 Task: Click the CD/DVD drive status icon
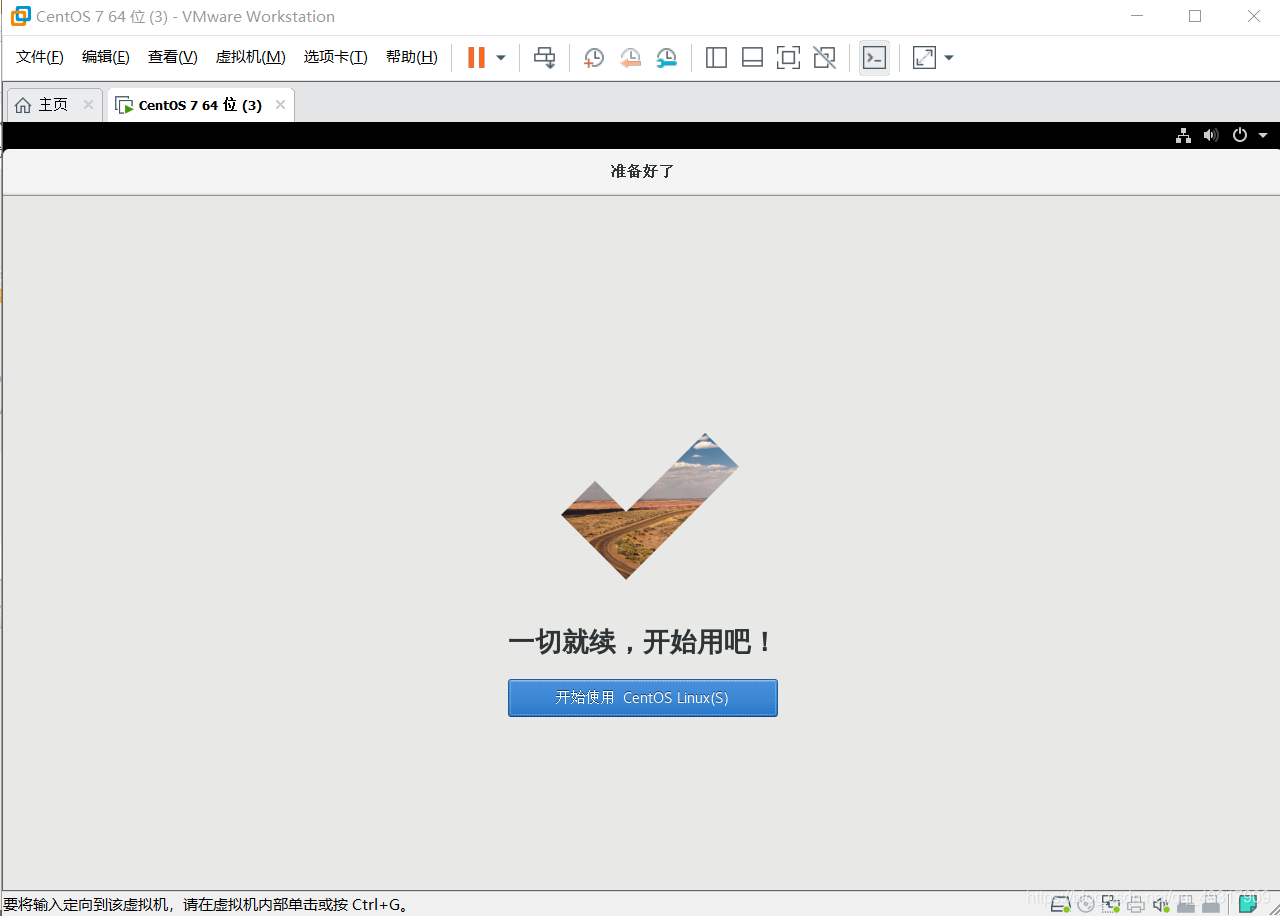1086,904
